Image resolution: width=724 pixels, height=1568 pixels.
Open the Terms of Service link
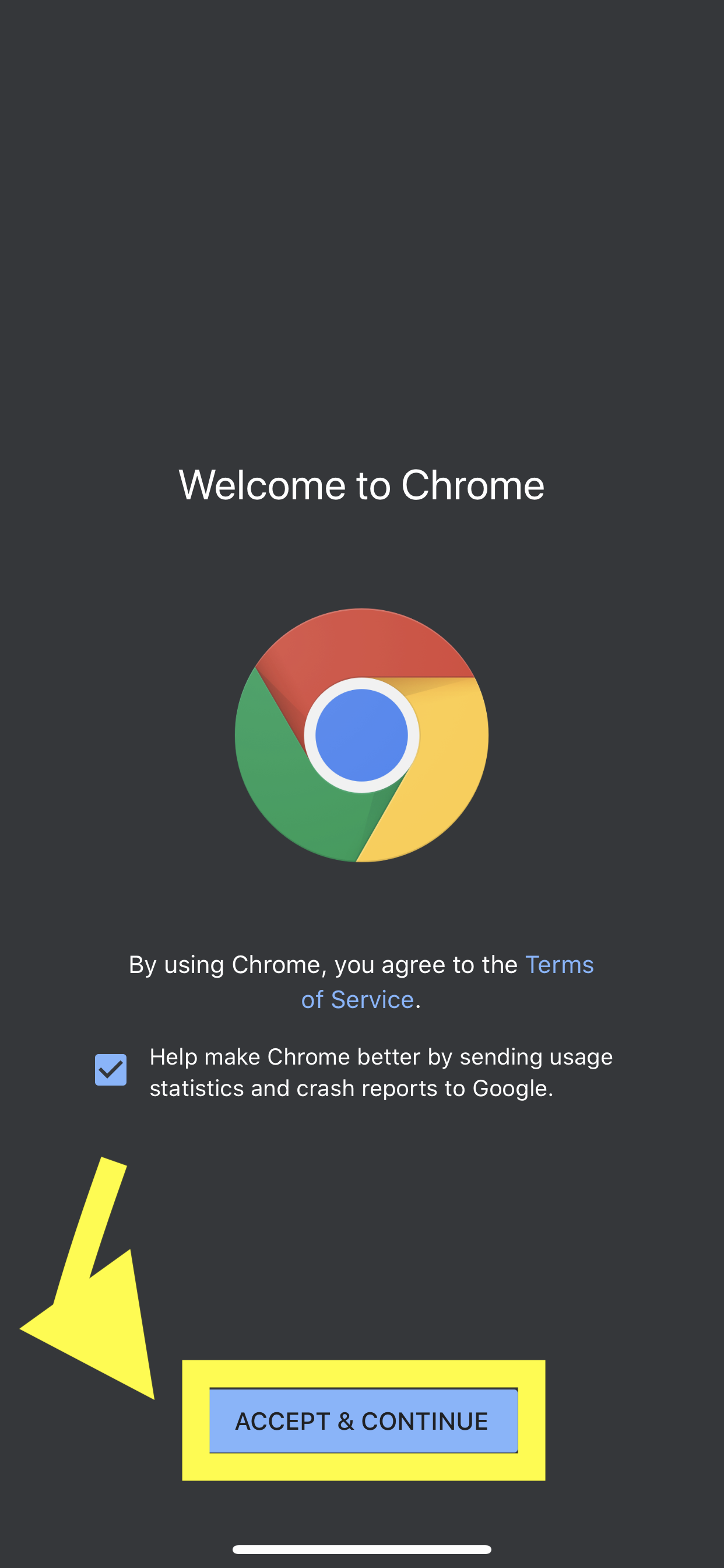tap(447, 982)
